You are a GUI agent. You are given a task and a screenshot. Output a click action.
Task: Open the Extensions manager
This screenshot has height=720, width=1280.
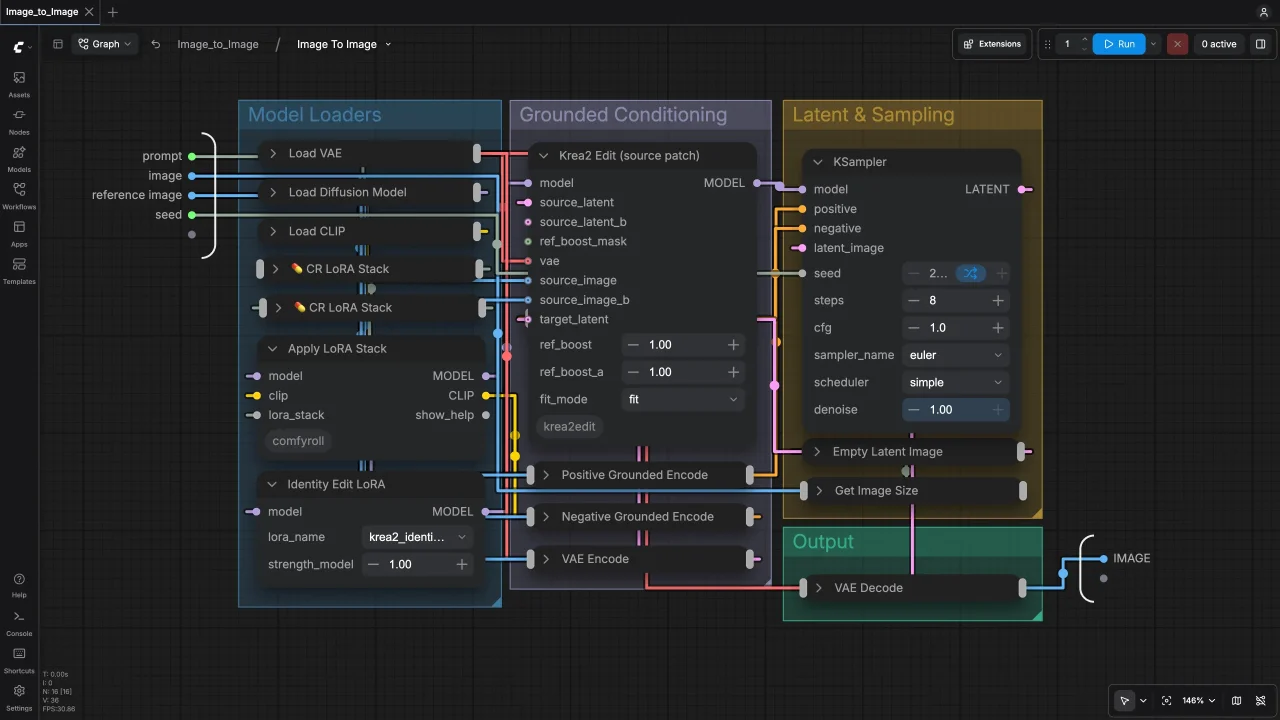click(x=992, y=44)
